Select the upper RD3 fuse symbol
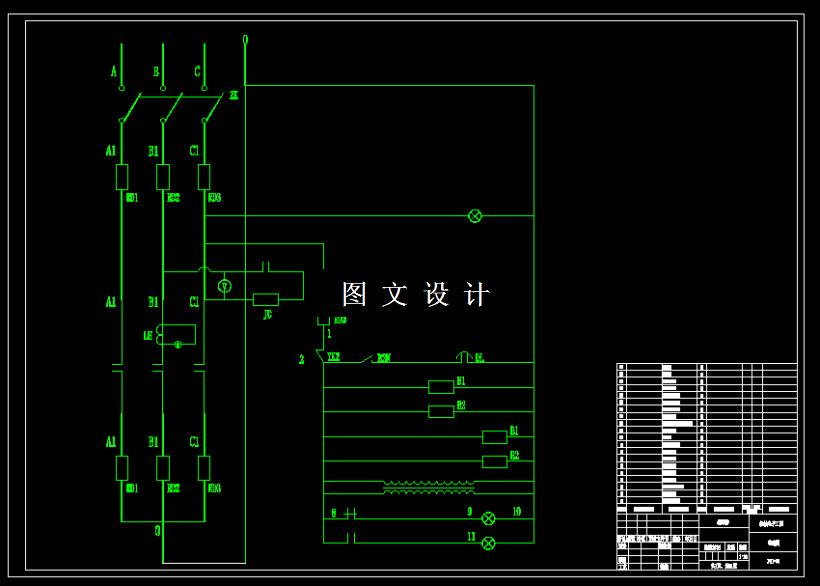 (204, 177)
